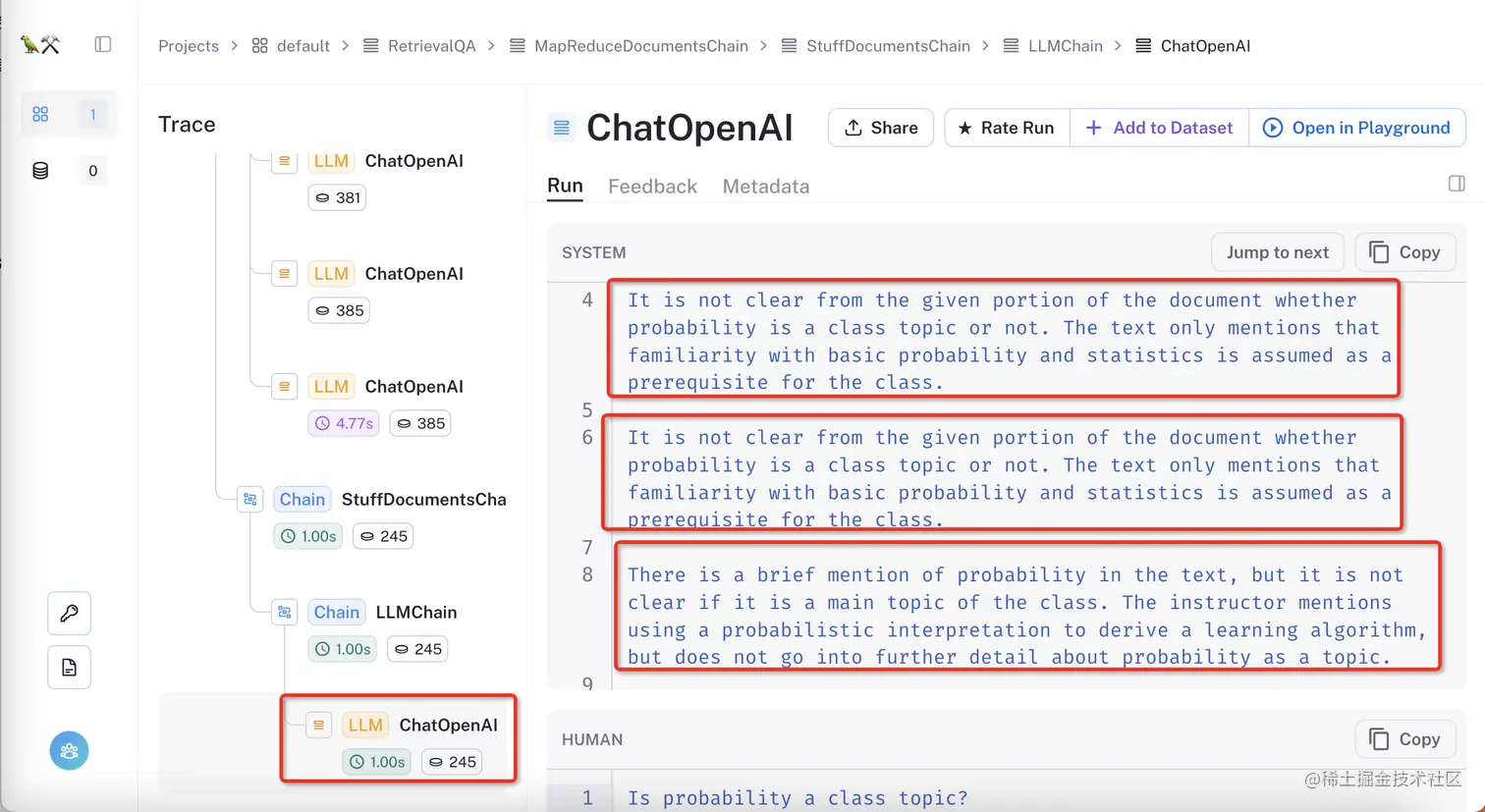Toggle the left sidebar collapse icon
The height and width of the screenshot is (812, 1485).
(x=103, y=44)
